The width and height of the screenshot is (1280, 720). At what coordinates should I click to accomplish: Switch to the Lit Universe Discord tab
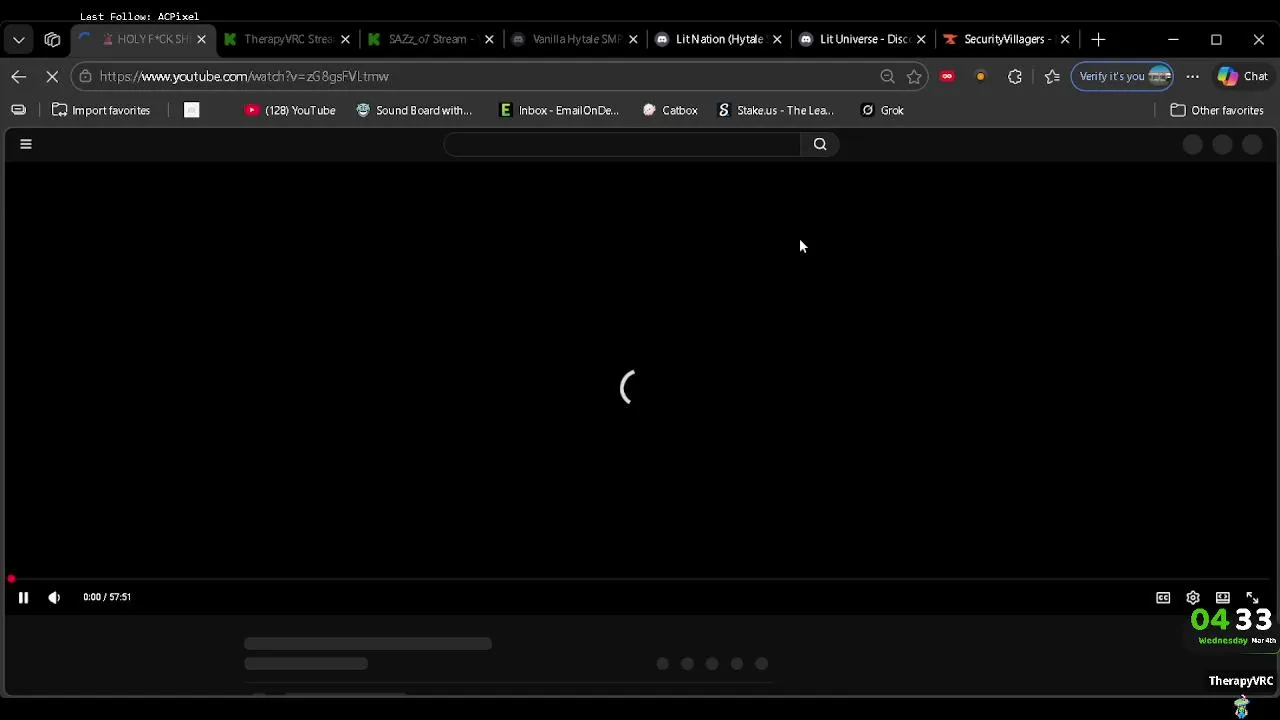pyautogui.click(x=863, y=39)
